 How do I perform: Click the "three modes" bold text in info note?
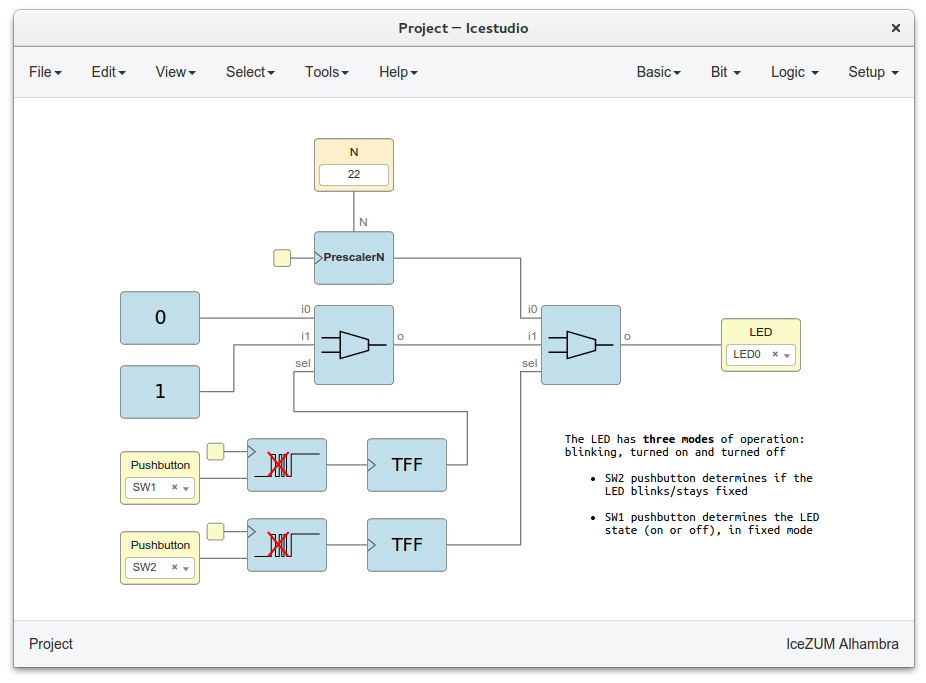(678, 439)
